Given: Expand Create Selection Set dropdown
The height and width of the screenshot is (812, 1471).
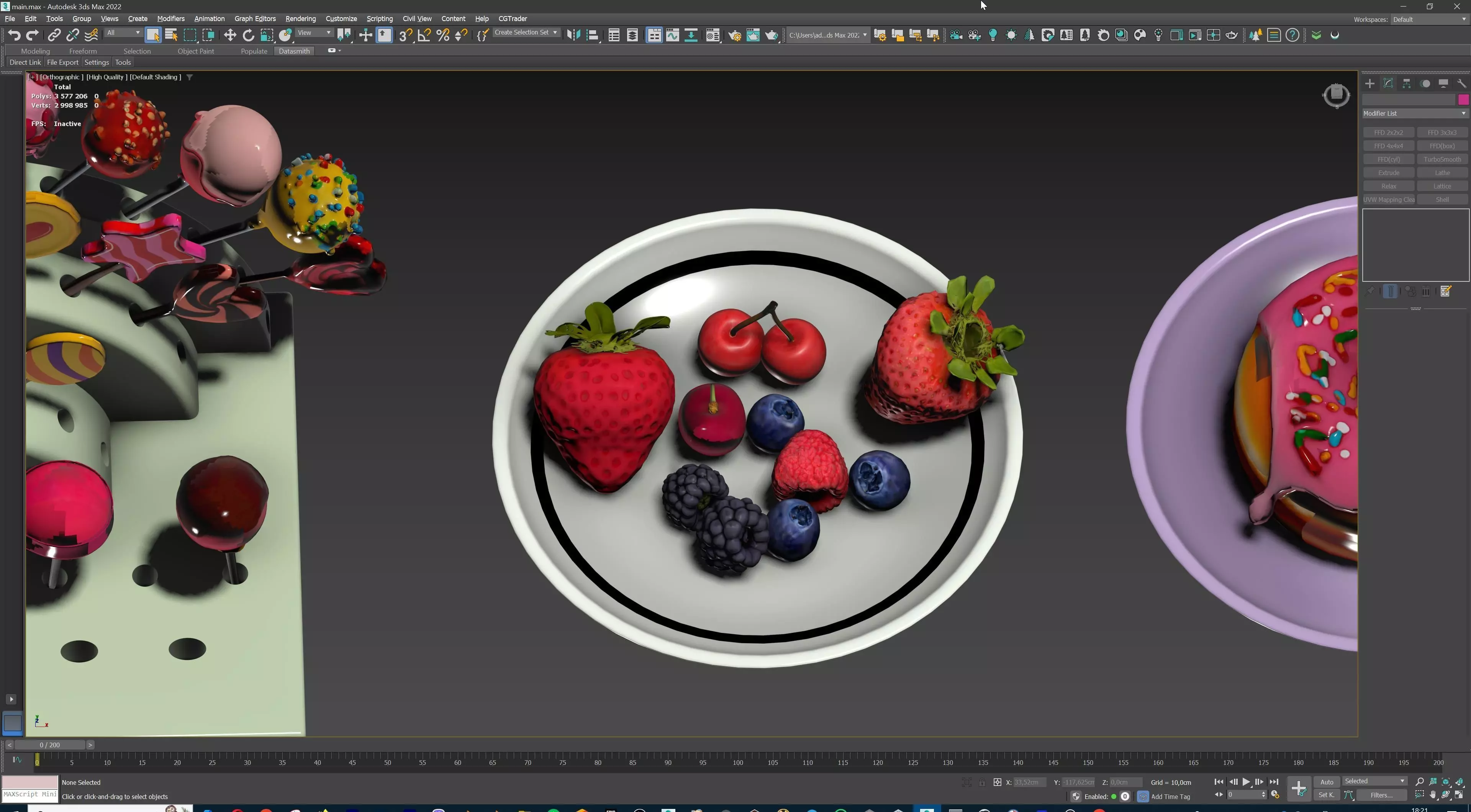Looking at the screenshot, I should (526, 33).
